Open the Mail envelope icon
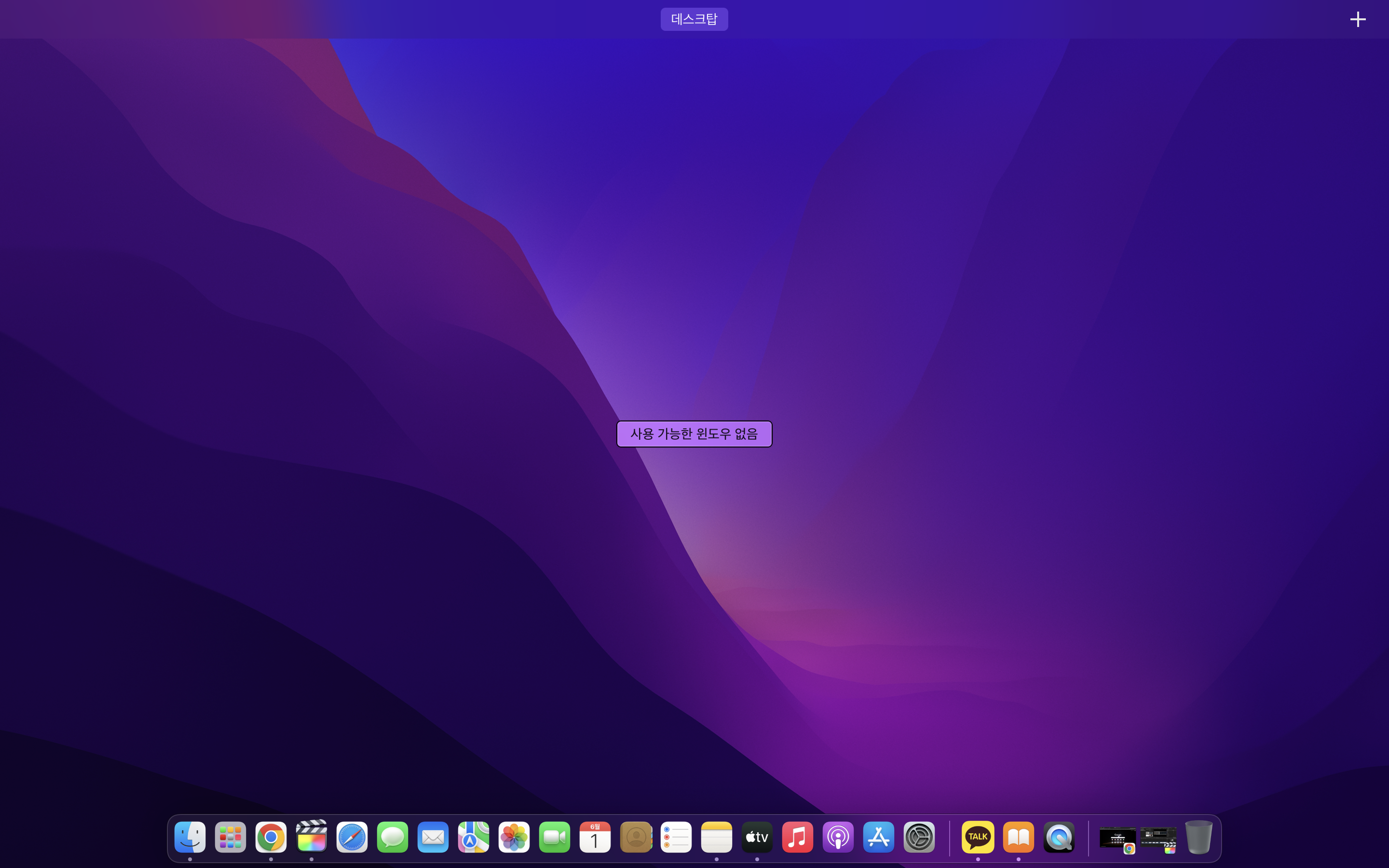1389x868 pixels. tap(433, 837)
